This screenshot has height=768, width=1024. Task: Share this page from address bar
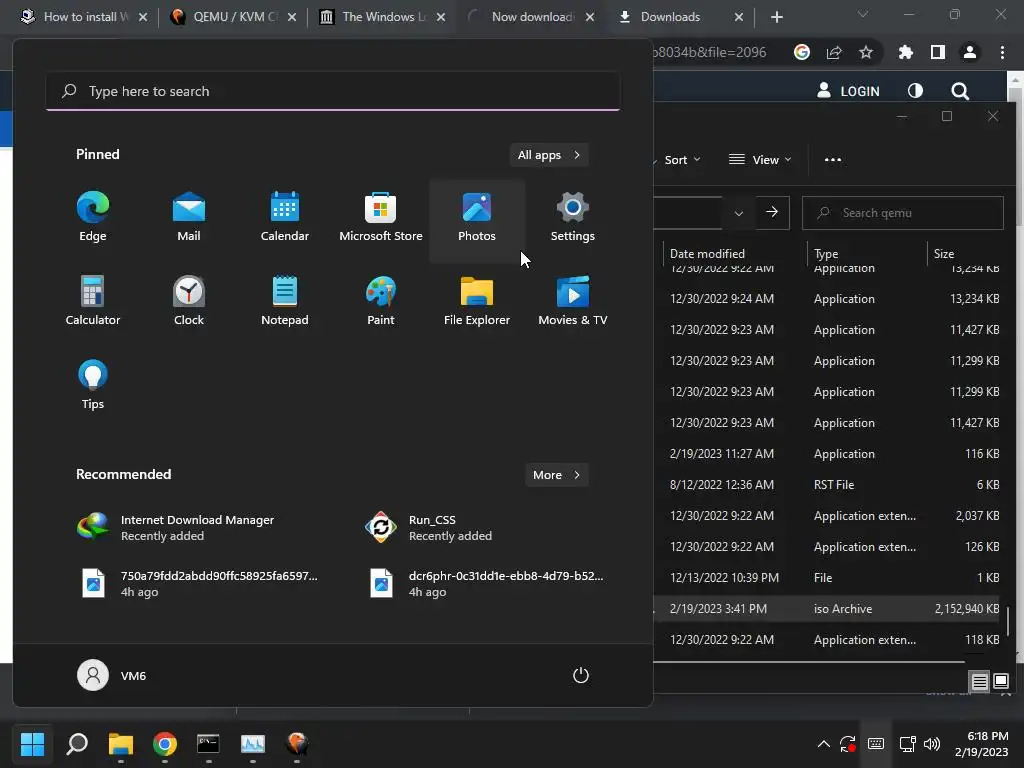point(834,52)
